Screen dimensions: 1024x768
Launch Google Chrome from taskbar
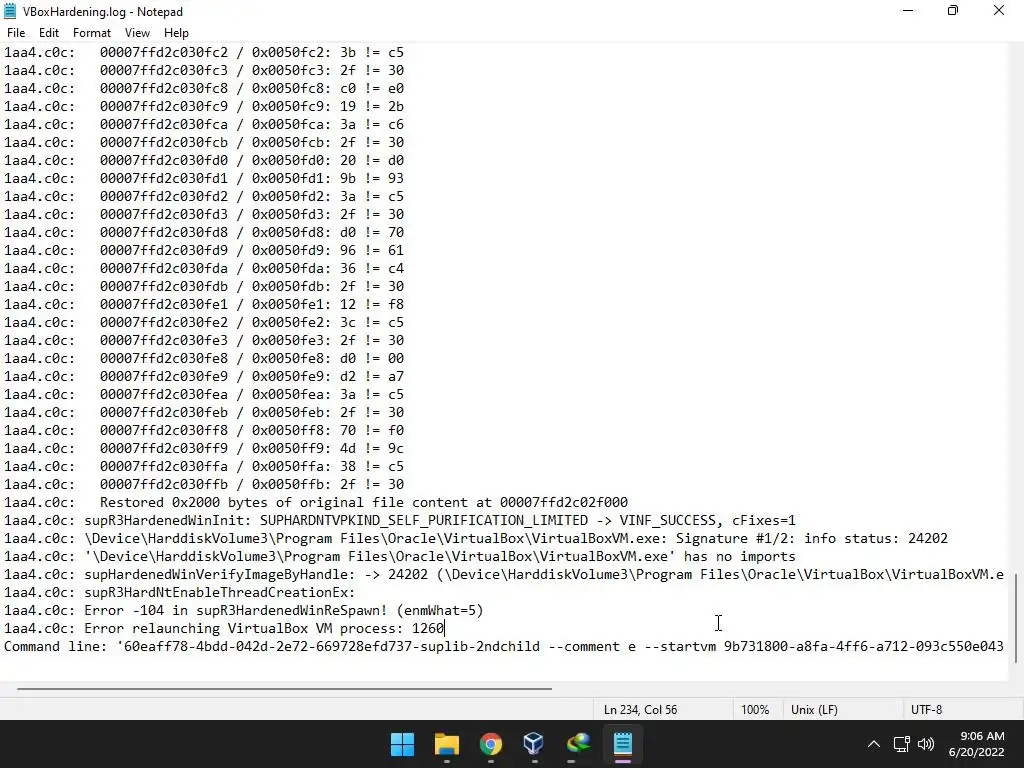(490, 744)
